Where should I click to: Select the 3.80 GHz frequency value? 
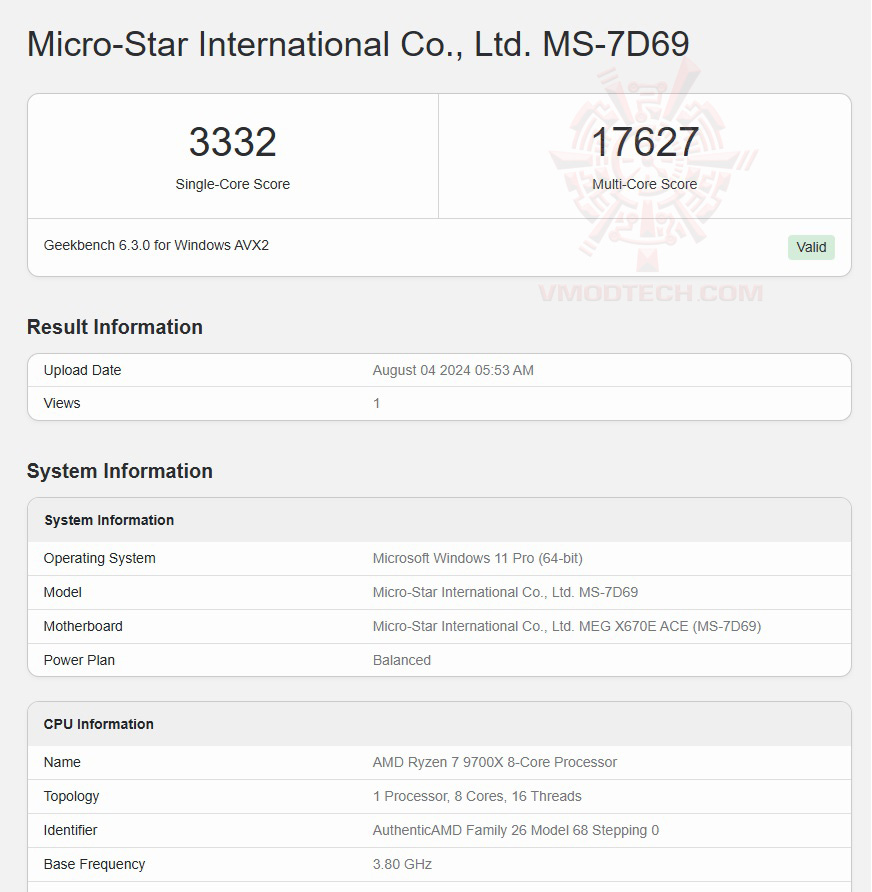[402, 864]
